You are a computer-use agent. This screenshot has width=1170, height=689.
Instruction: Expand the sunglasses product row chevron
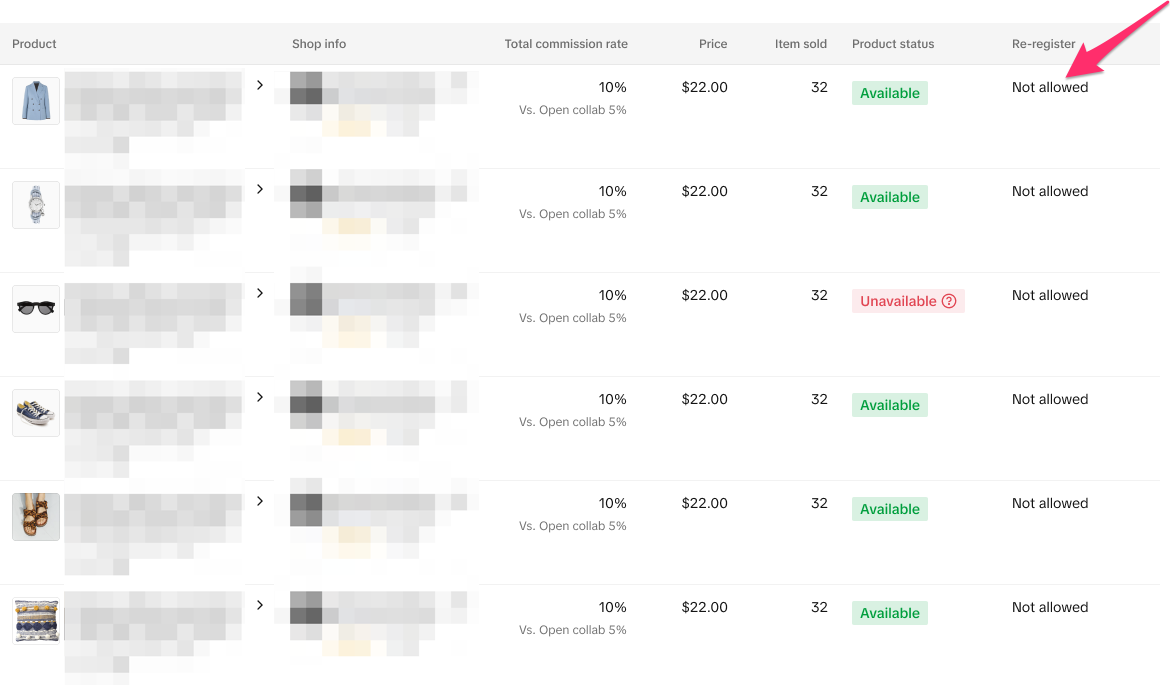(x=260, y=293)
